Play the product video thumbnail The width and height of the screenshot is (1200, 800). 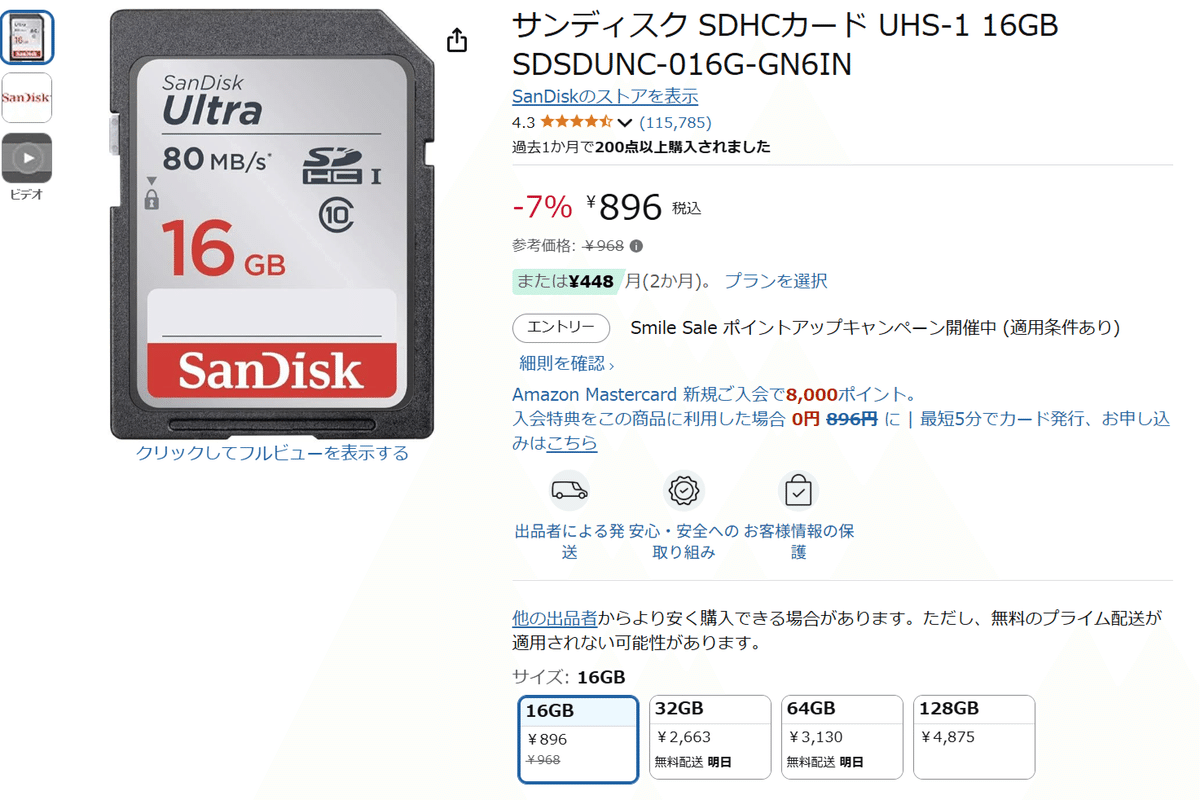tap(27, 158)
